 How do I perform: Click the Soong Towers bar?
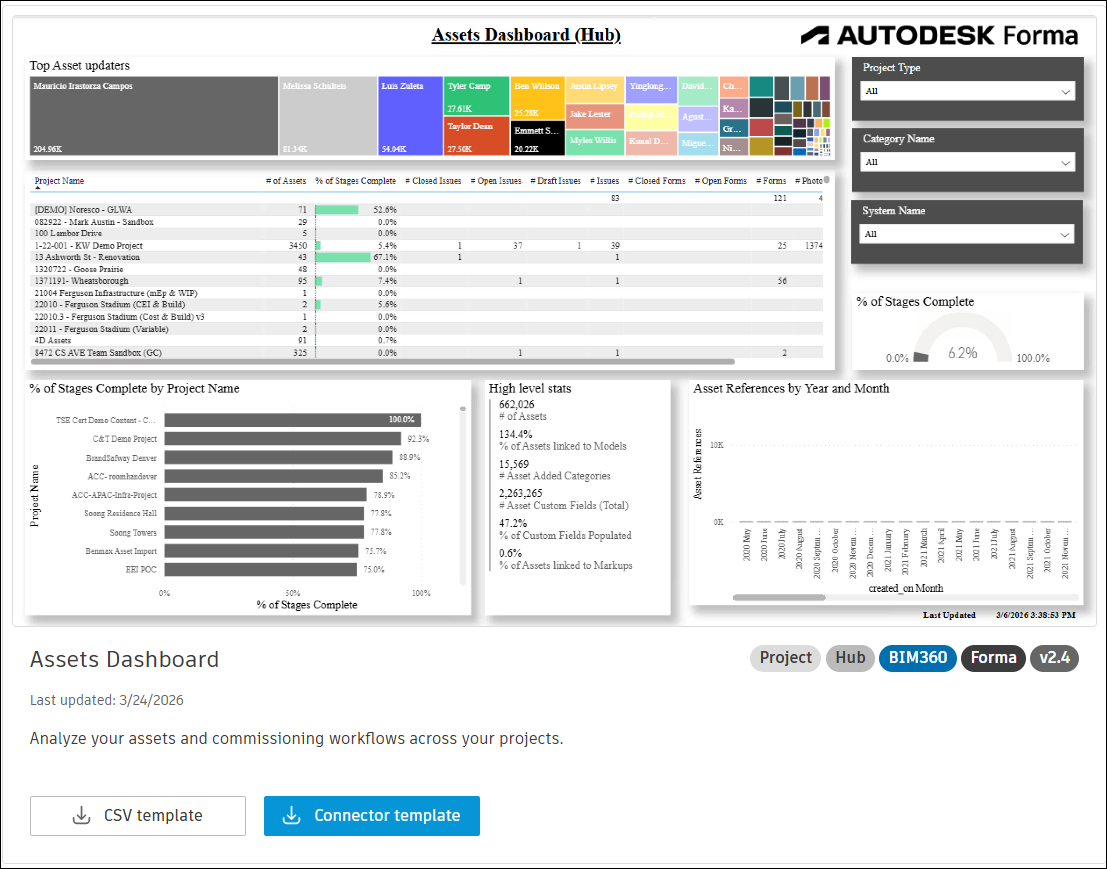tap(264, 532)
